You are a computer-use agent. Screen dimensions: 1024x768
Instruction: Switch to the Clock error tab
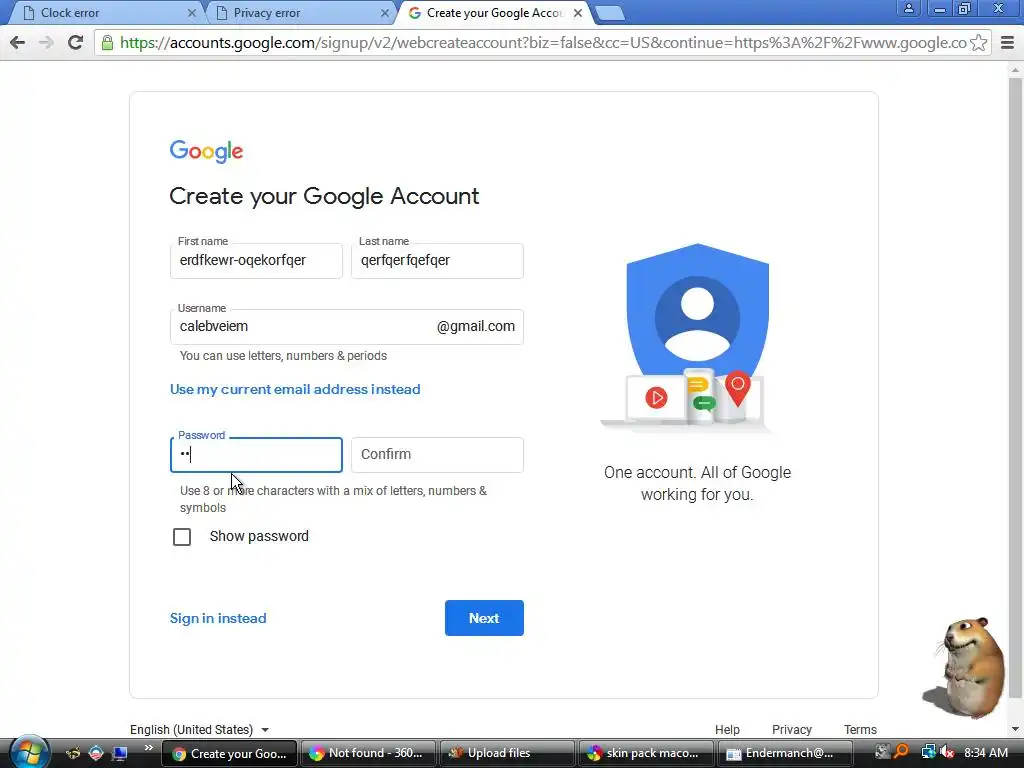[104, 13]
